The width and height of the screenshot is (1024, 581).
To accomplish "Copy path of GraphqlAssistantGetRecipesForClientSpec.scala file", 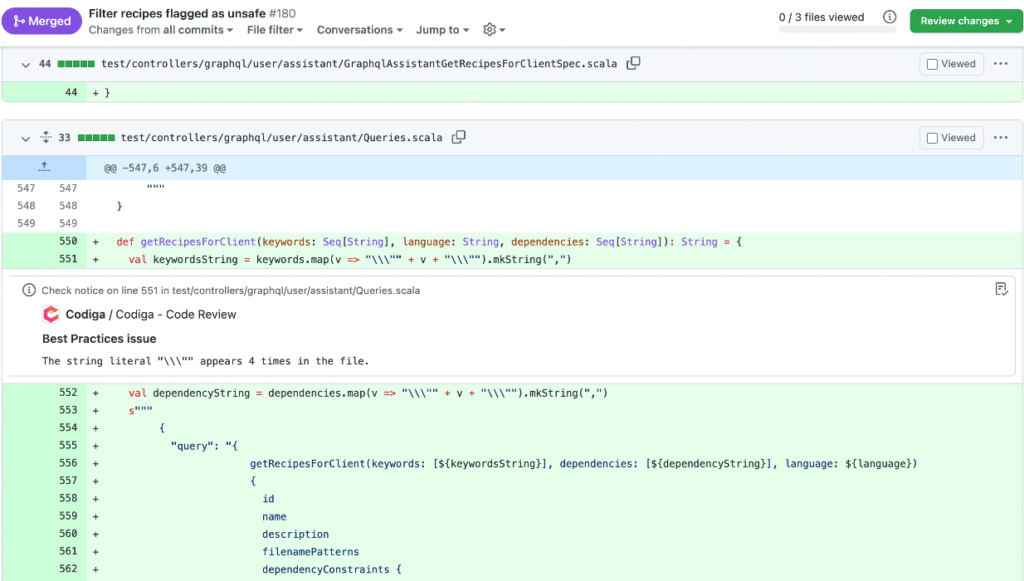I will click(633, 63).
